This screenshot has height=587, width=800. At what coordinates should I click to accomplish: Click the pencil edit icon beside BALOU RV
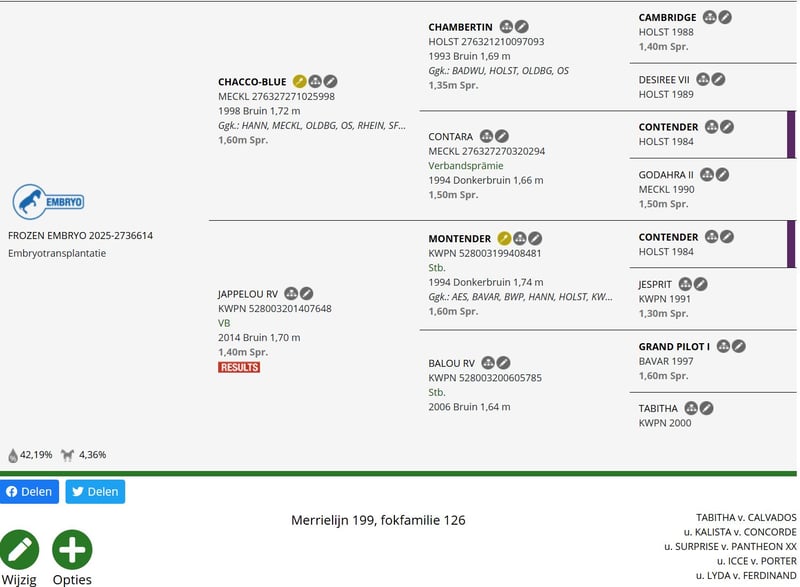[504, 362]
